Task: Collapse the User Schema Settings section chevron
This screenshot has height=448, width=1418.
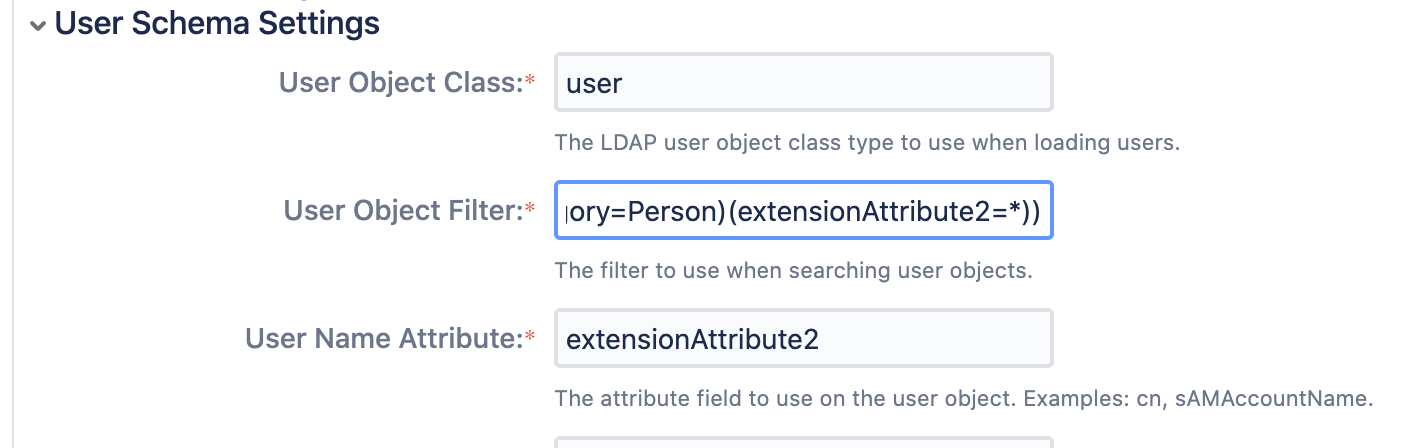Action: 38,26
